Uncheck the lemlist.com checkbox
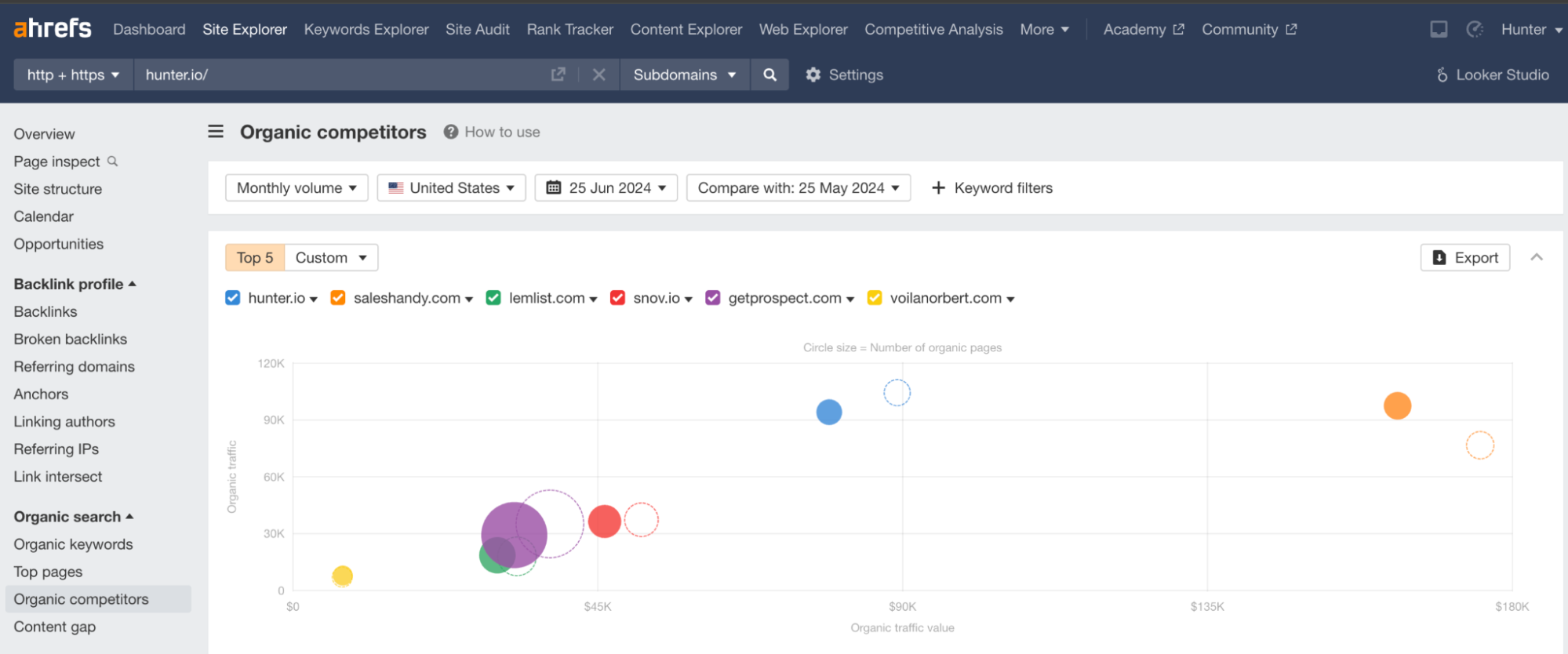 pos(493,298)
